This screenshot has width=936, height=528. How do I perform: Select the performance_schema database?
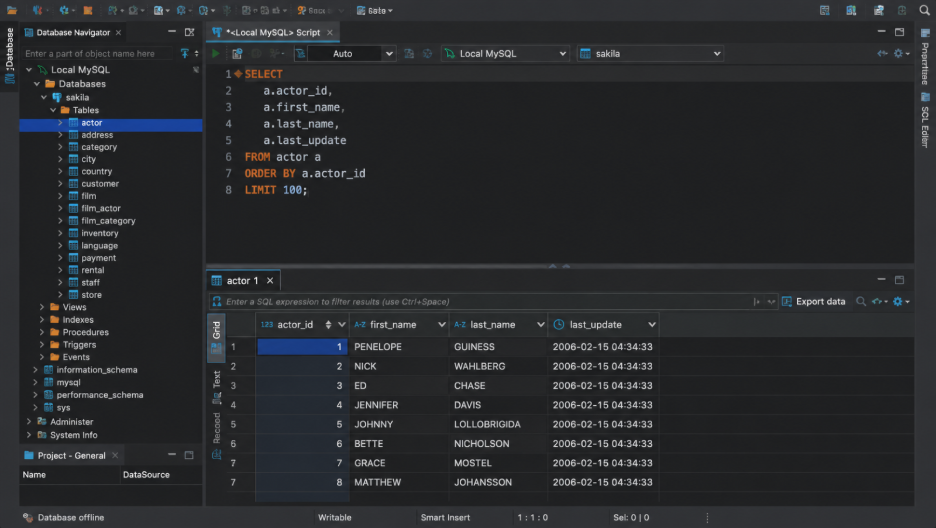coord(100,395)
